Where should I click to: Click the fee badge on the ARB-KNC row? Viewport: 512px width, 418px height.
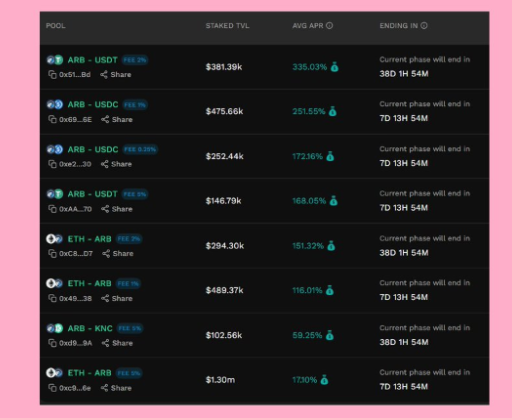(130, 328)
